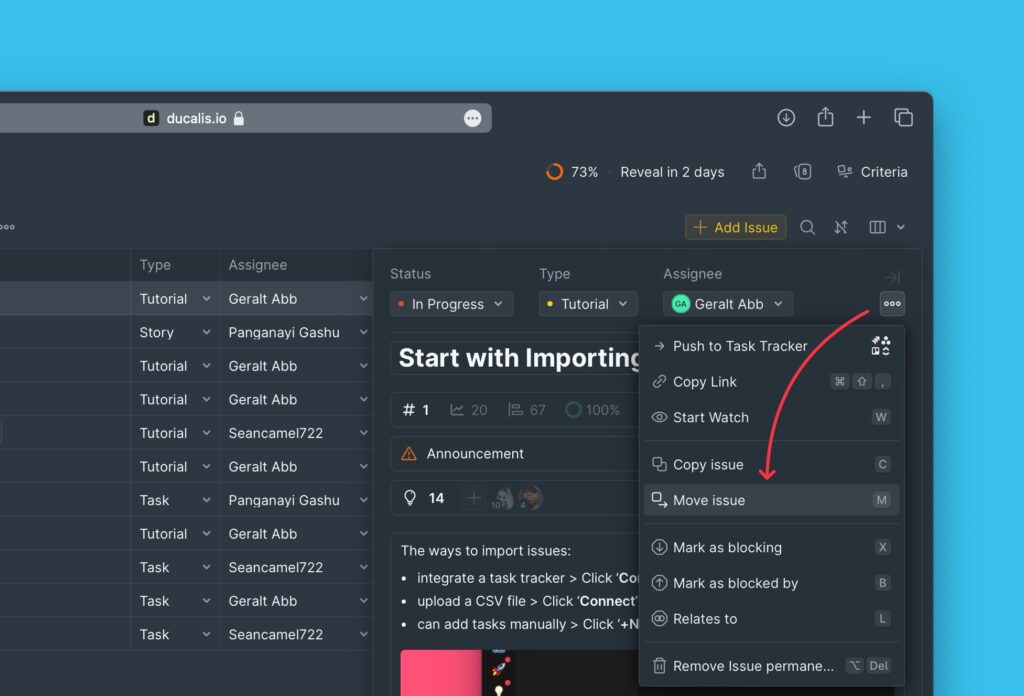Collapse the issue panel with arrow icon
The width and height of the screenshot is (1024, 696).
pos(892,277)
